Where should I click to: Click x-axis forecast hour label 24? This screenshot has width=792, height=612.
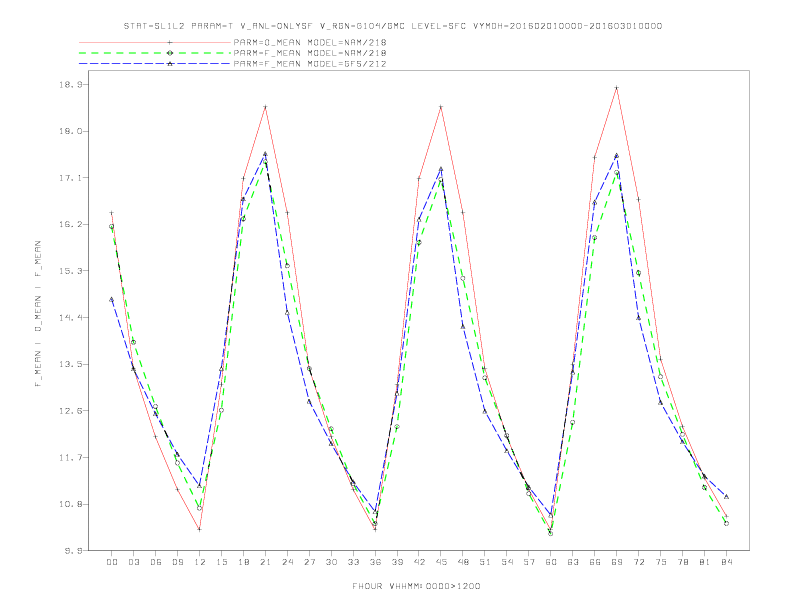(287, 562)
